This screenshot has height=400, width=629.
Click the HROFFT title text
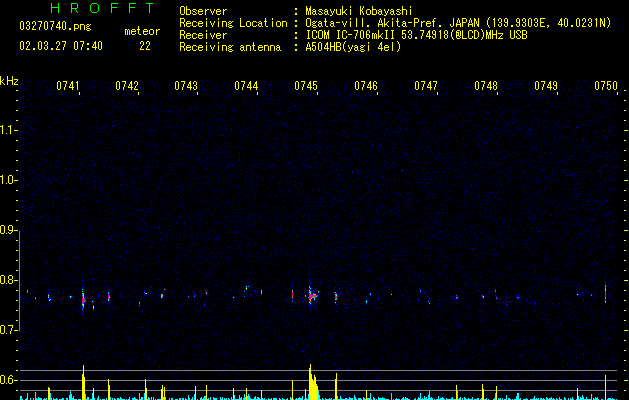pos(102,8)
